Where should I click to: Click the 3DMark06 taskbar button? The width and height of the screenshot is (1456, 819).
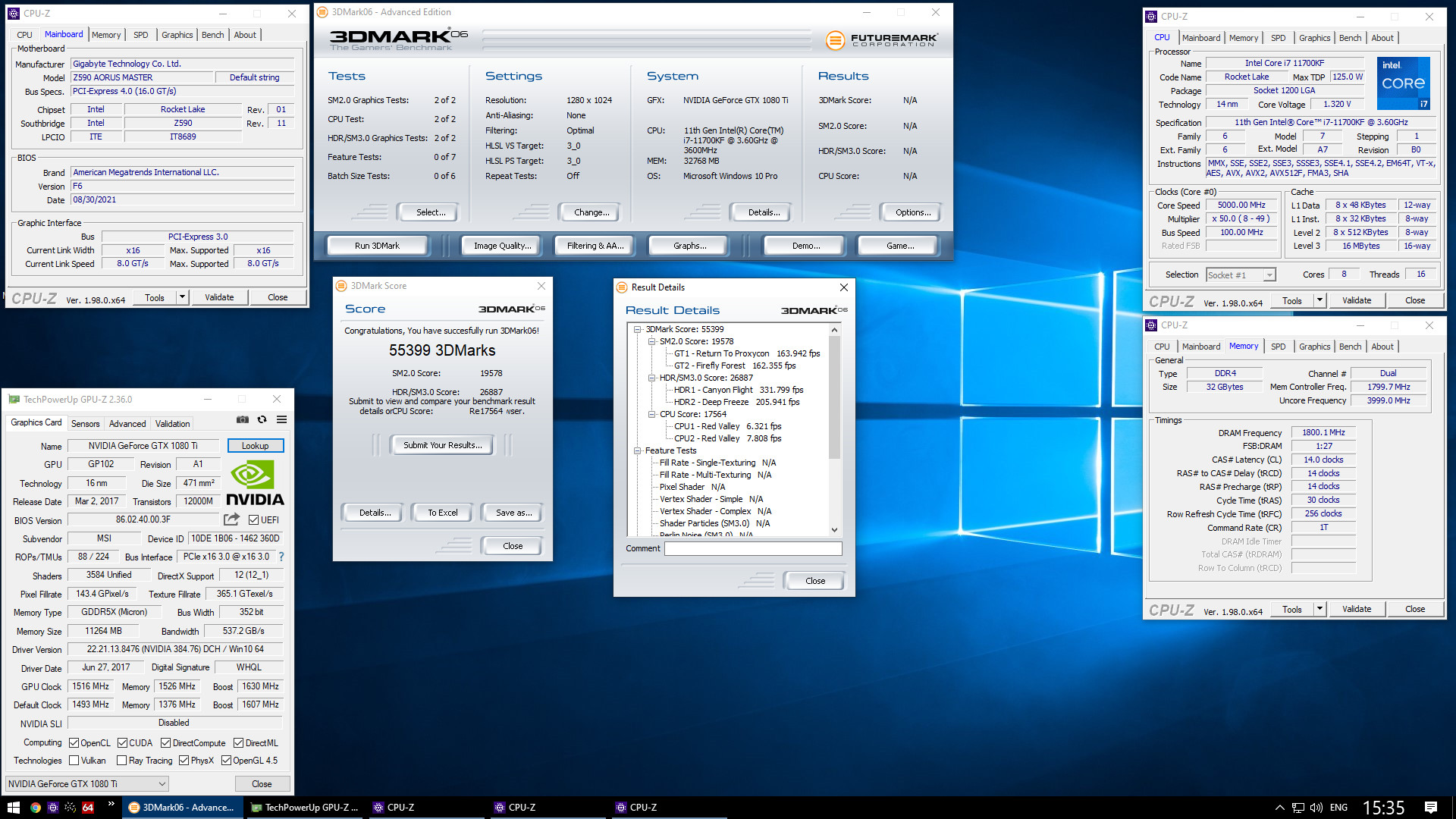tap(182, 808)
